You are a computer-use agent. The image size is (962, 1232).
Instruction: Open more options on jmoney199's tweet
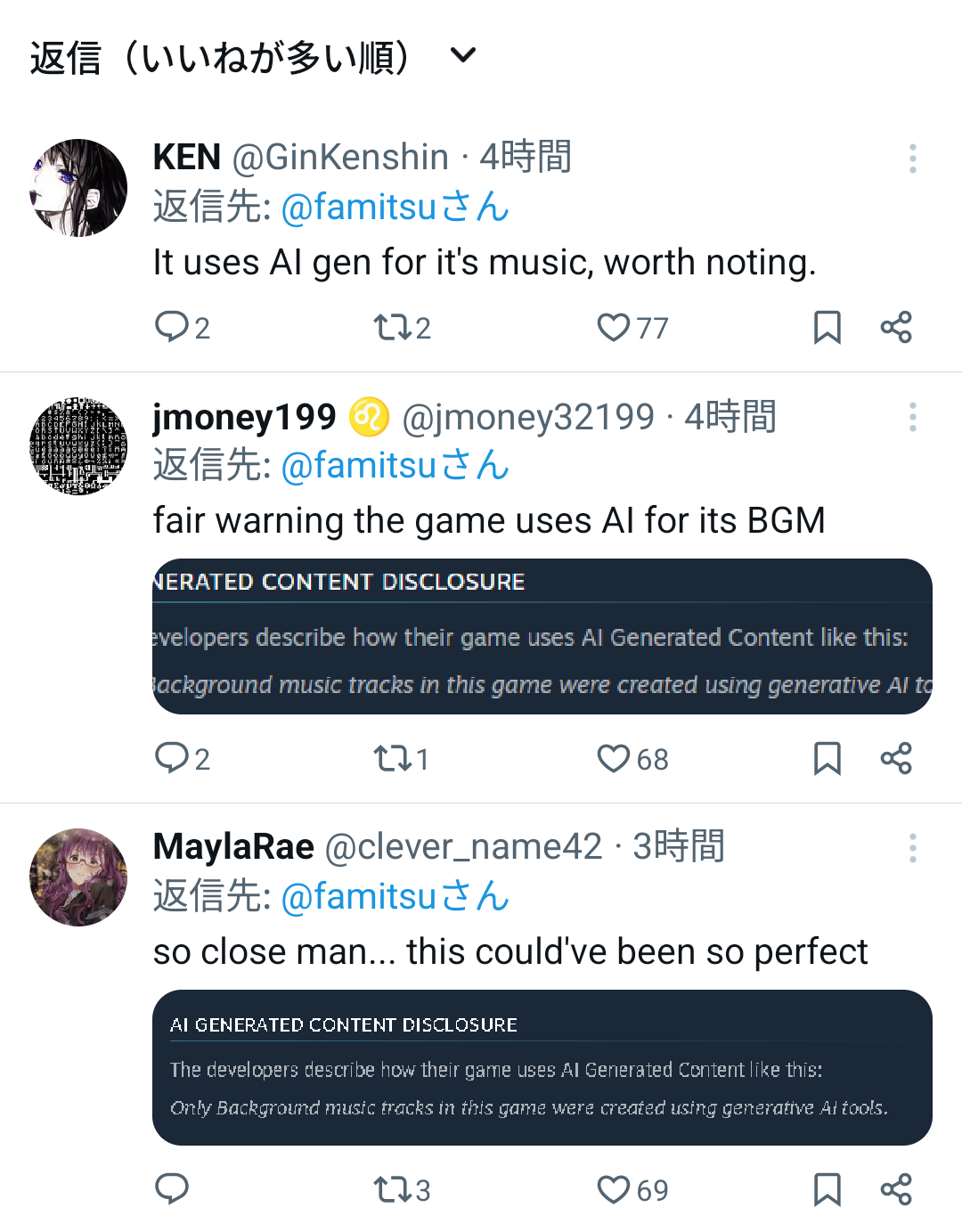pyautogui.click(x=913, y=417)
